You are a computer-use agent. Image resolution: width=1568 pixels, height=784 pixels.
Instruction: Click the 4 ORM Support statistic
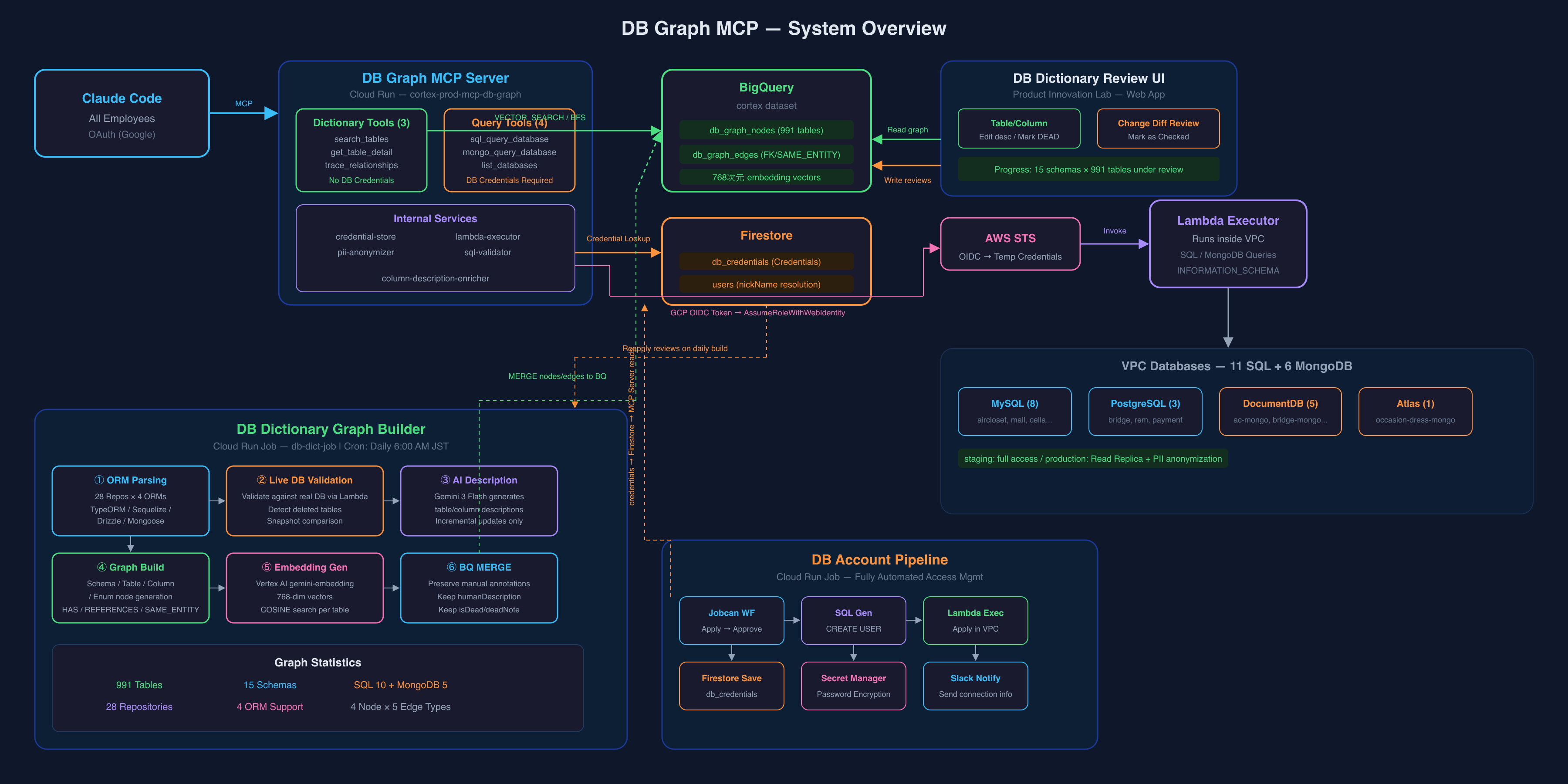(x=270, y=707)
